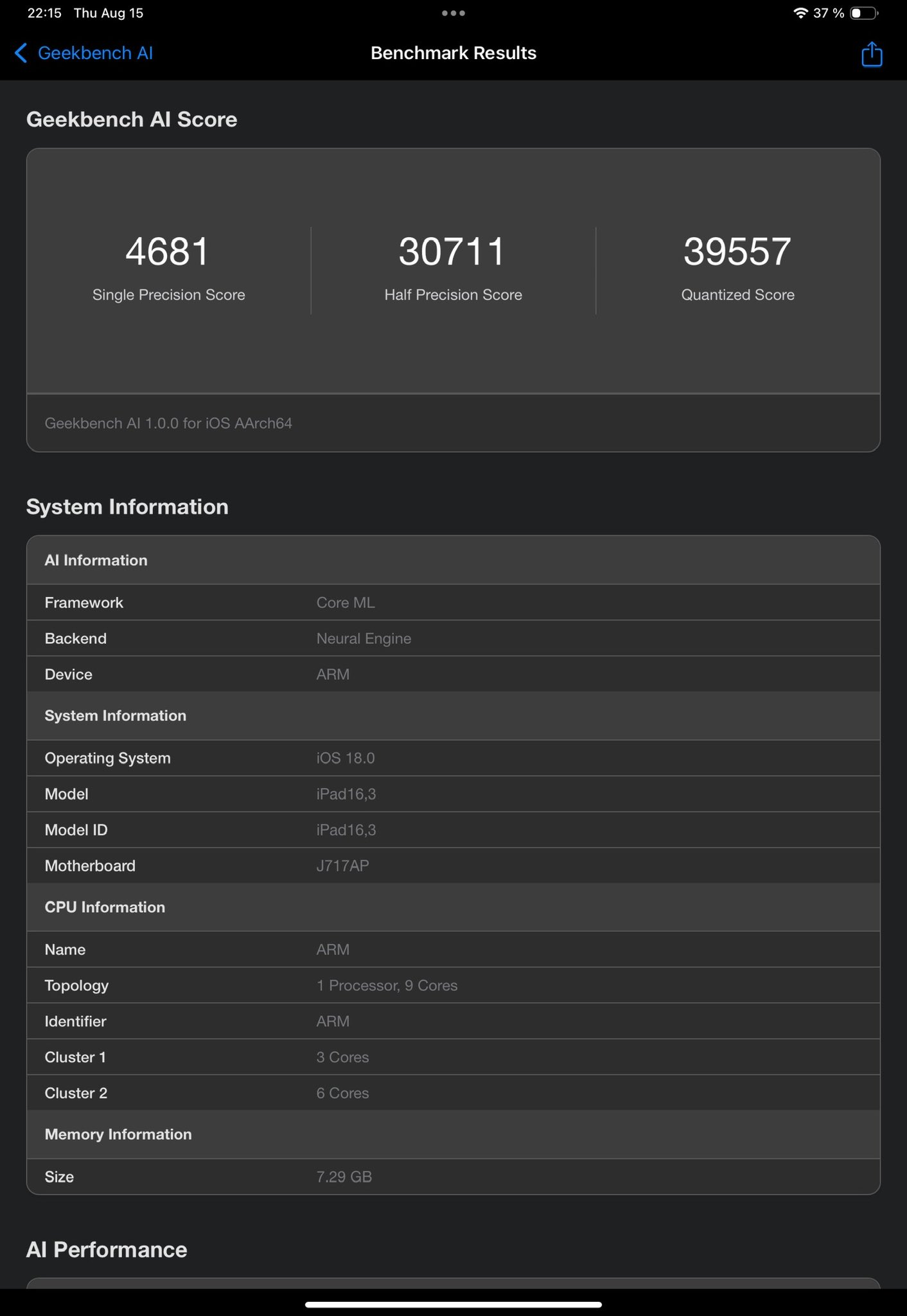907x1316 pixels.
Task: Select the Cluster 2 row label
Action: tap(76, 1094)
